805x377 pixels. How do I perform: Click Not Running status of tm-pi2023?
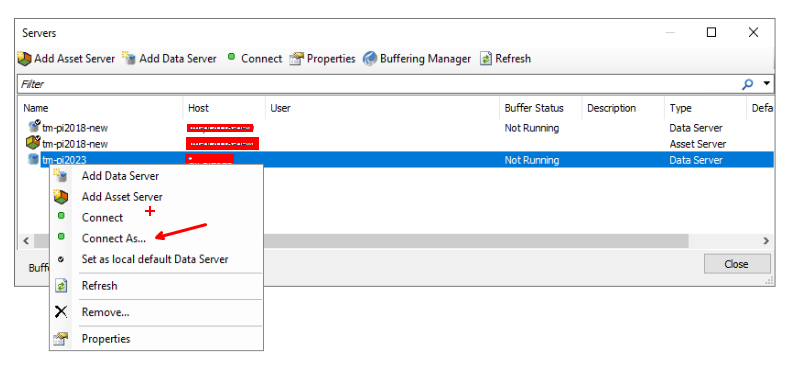coord(531,160)
